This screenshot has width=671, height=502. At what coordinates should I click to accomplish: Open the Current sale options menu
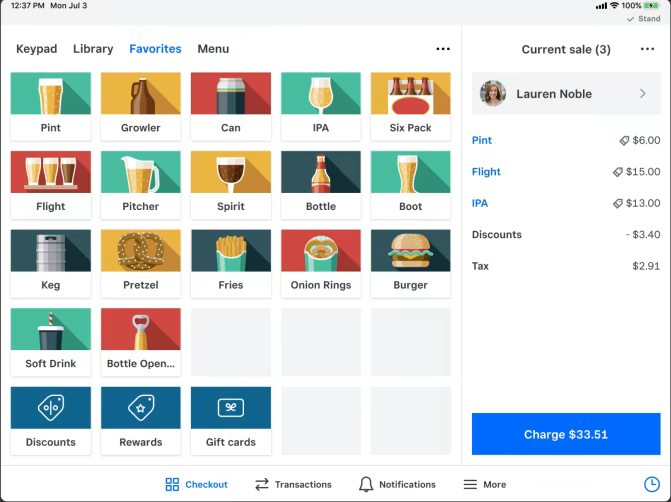pyautogui.click(x=647, y=49)
